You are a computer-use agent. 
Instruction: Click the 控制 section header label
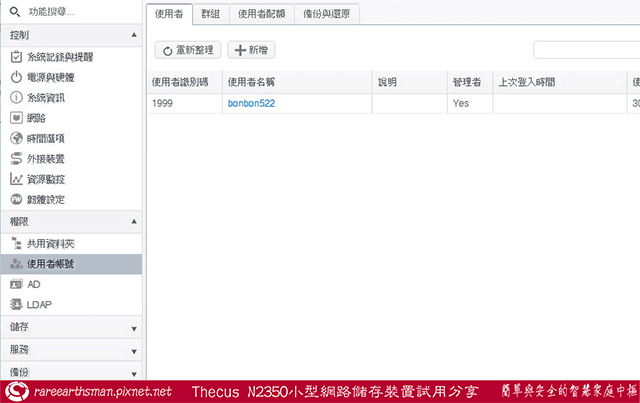click(20, 35)
